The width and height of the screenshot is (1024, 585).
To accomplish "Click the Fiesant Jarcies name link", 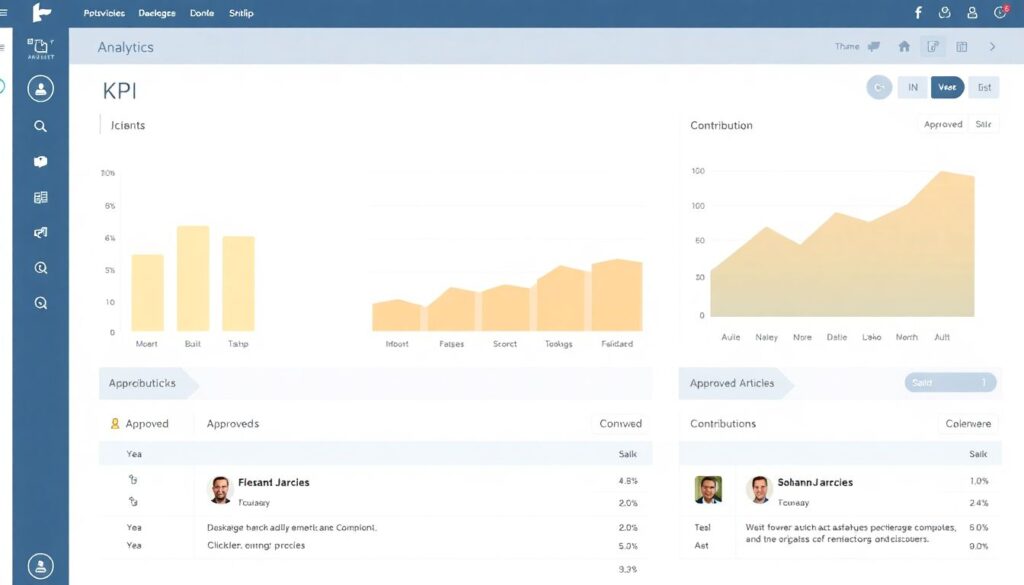I will pos(273,482).
